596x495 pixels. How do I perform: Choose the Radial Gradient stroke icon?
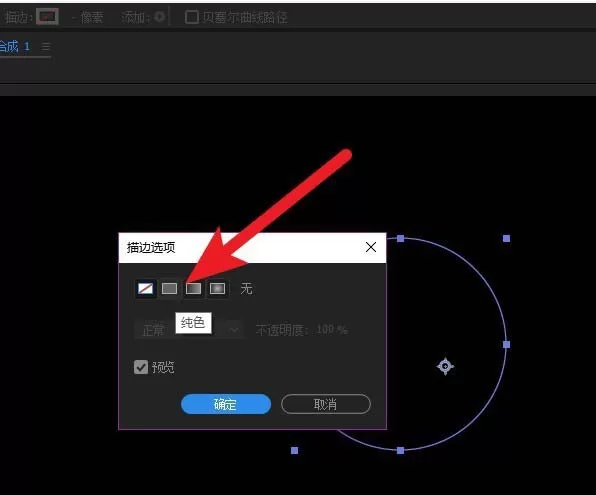217,289
